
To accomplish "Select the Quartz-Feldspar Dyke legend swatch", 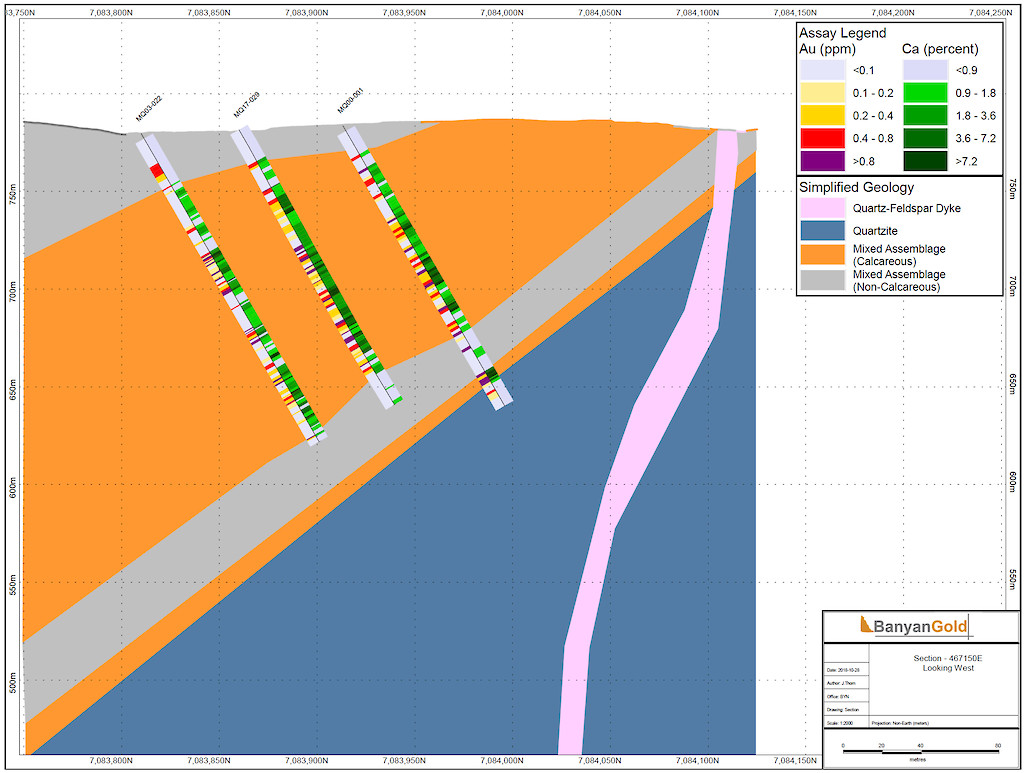I will (825, 208).
